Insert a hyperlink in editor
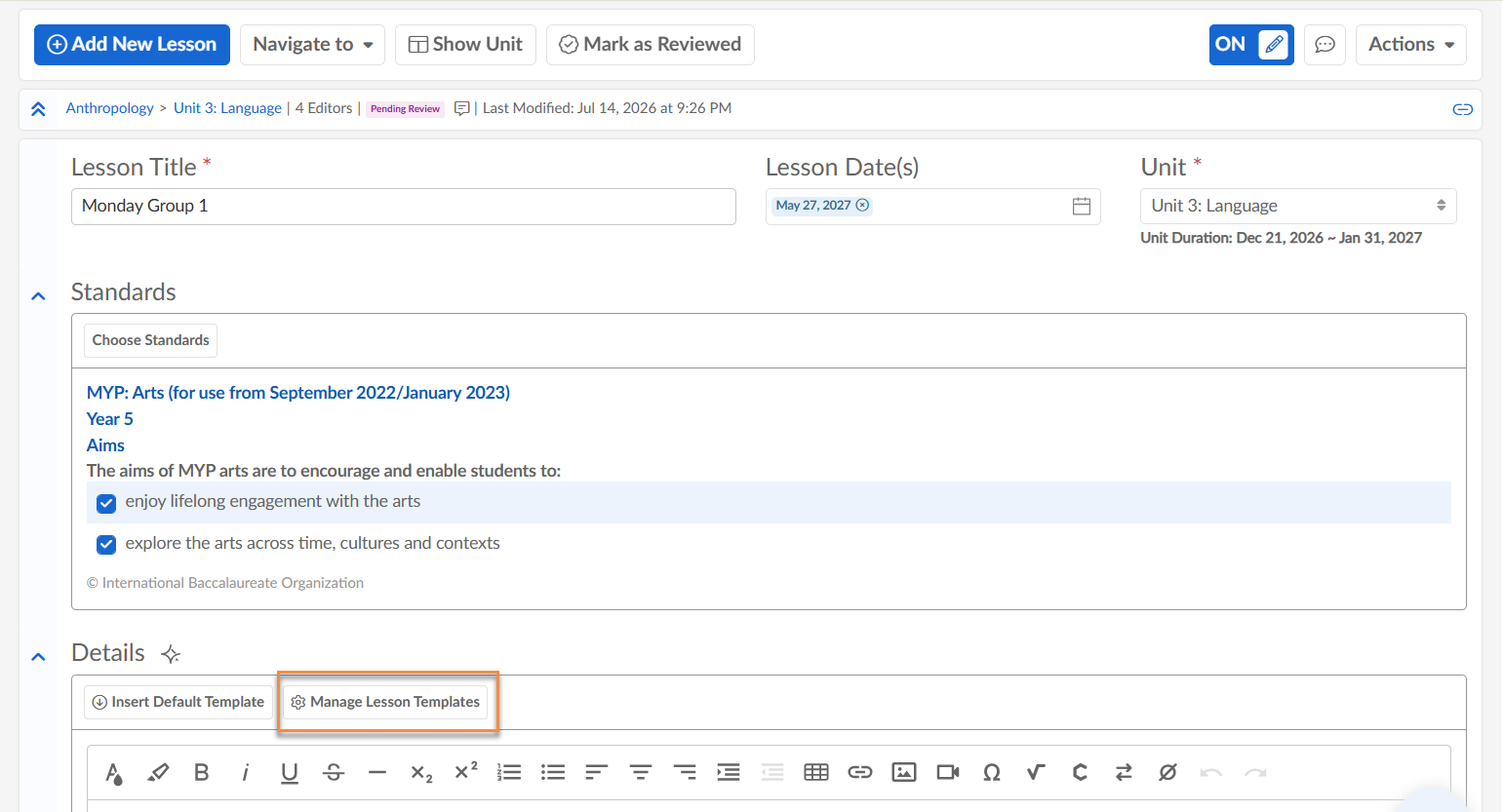 [x=860, y=773]
